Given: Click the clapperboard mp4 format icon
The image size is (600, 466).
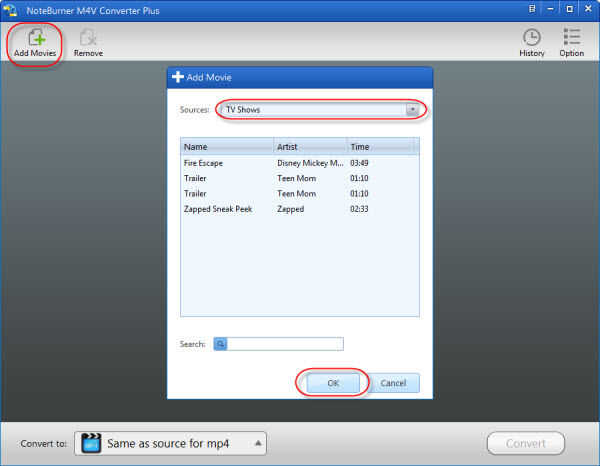Looking at the screenshot, I should [x=91, y=443].
